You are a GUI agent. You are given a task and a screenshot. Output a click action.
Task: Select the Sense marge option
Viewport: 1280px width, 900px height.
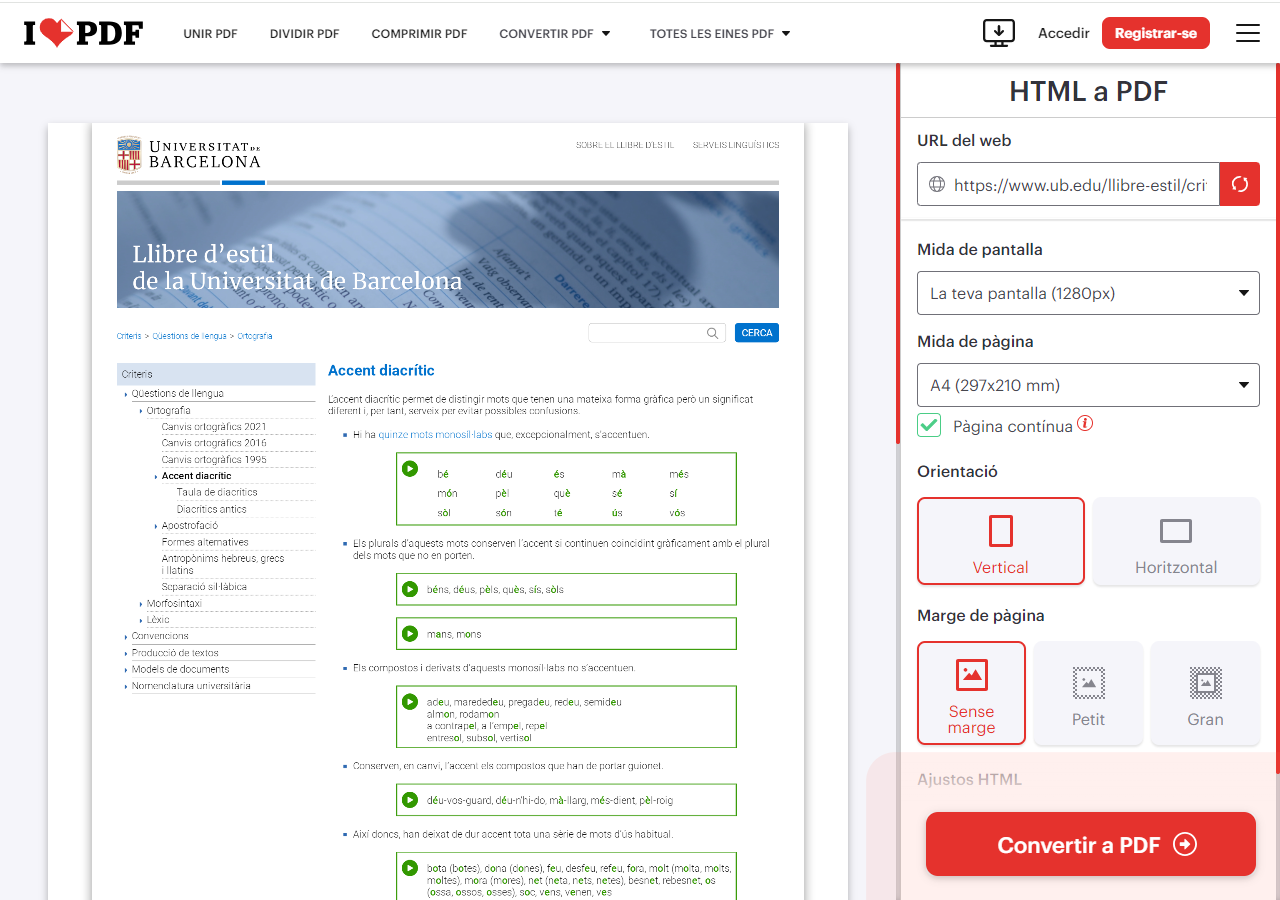pyautogui.click(x=971, y=693)
